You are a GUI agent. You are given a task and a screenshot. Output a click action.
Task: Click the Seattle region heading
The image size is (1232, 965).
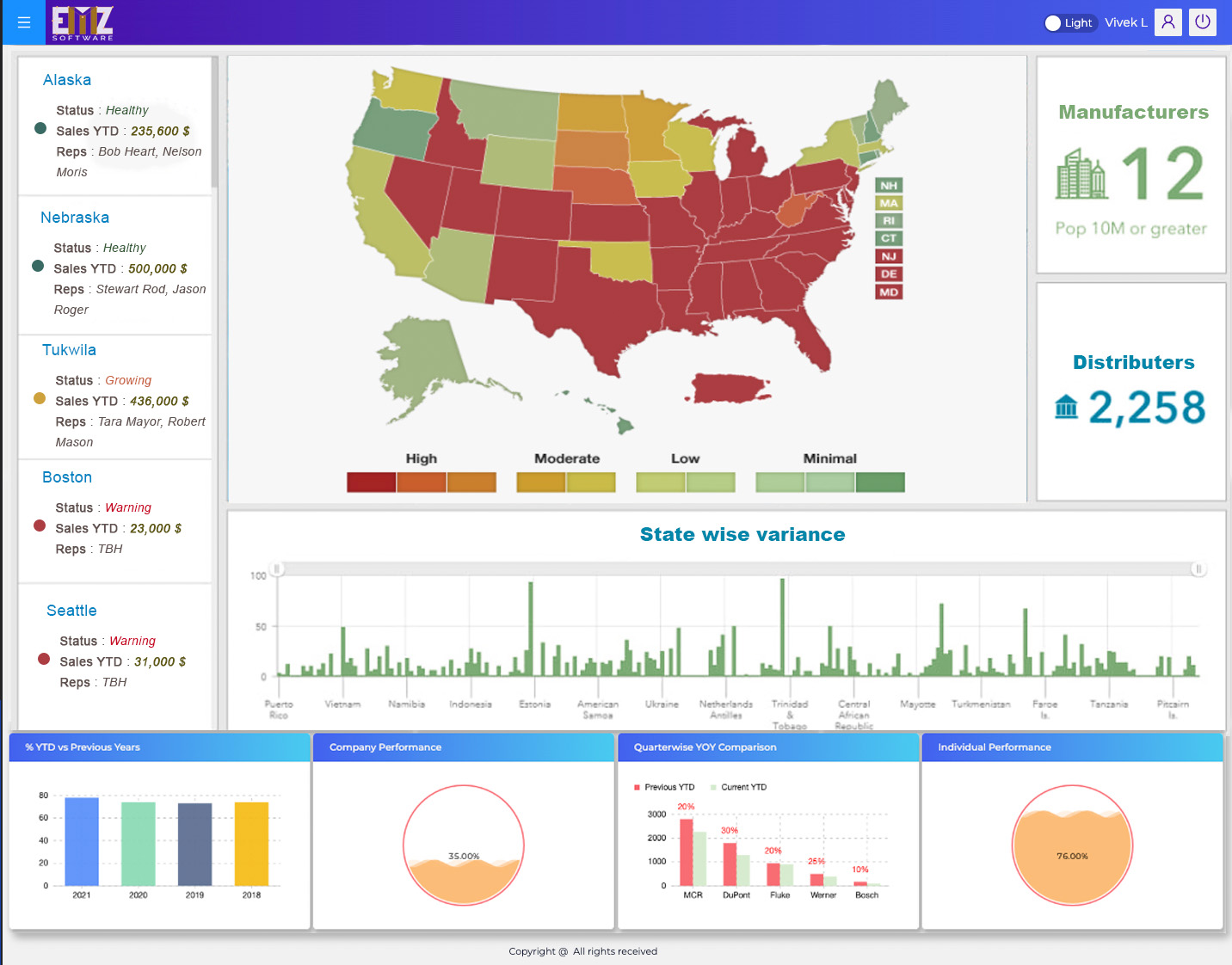coord(71,611)
